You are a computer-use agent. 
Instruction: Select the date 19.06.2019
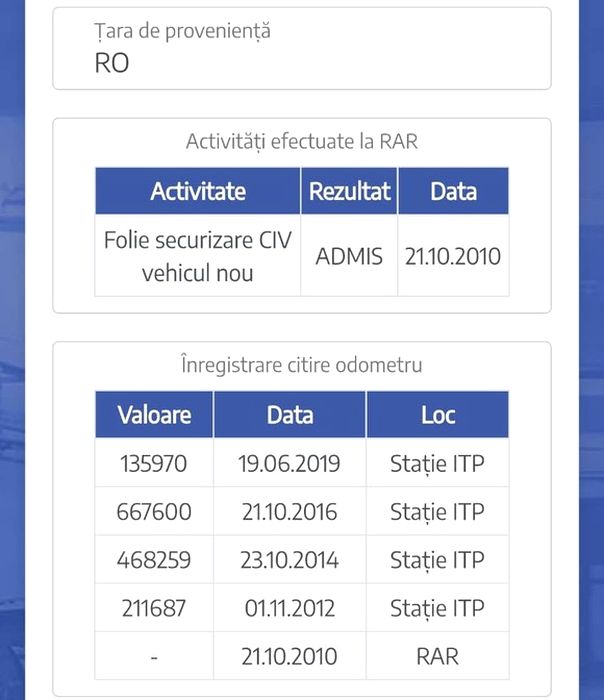click(290, 464)
